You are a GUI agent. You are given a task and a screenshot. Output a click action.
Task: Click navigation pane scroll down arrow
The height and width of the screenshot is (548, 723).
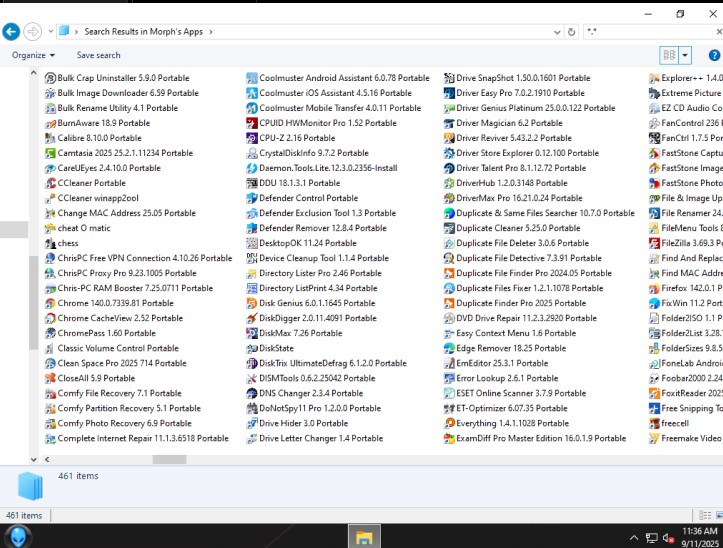(x=33, y=459)
